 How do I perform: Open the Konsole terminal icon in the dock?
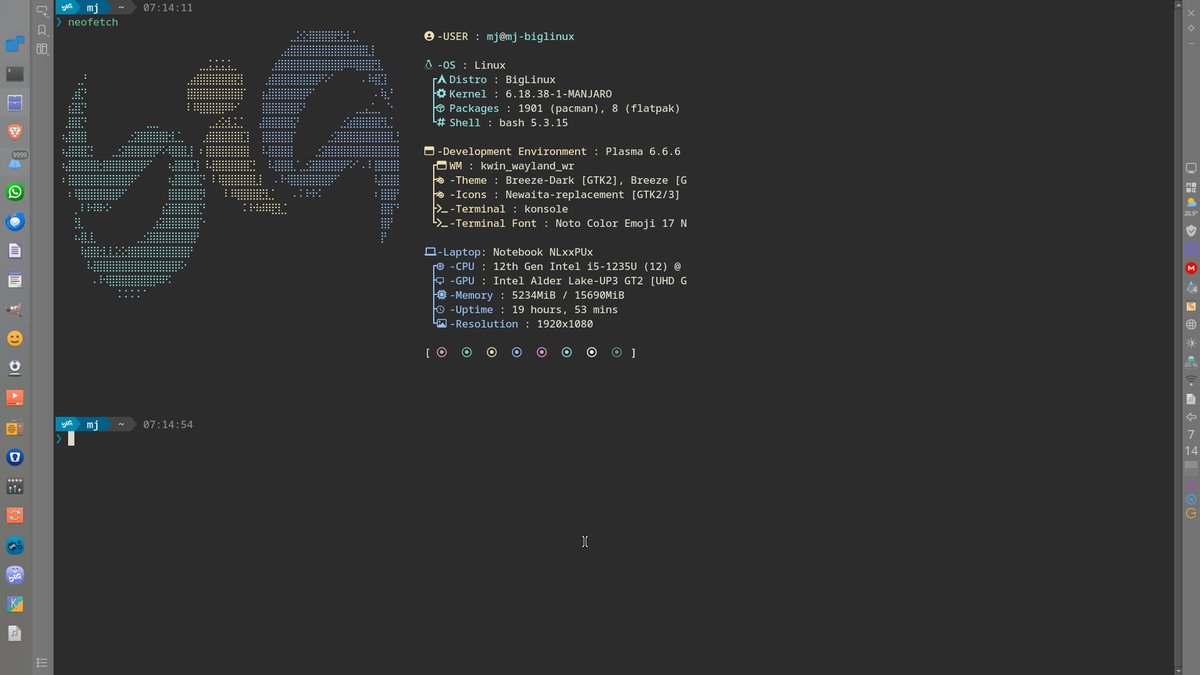click(x=15, y=73)
